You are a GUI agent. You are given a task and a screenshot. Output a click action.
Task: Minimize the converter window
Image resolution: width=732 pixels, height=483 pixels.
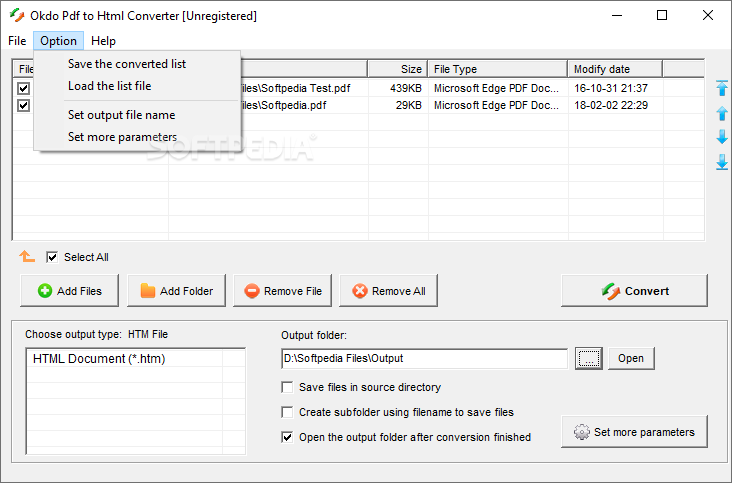click(x=617, y=15)
